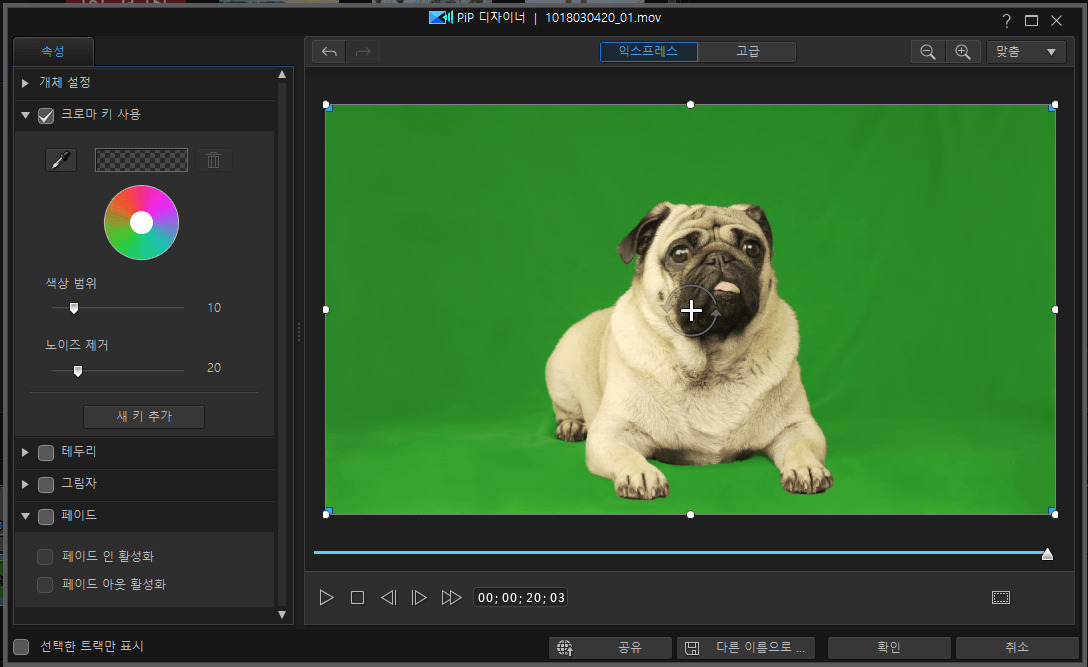Click the zoom out magnifier icon
This screenshot has height=667, width=1088.
tap(927, 52)
